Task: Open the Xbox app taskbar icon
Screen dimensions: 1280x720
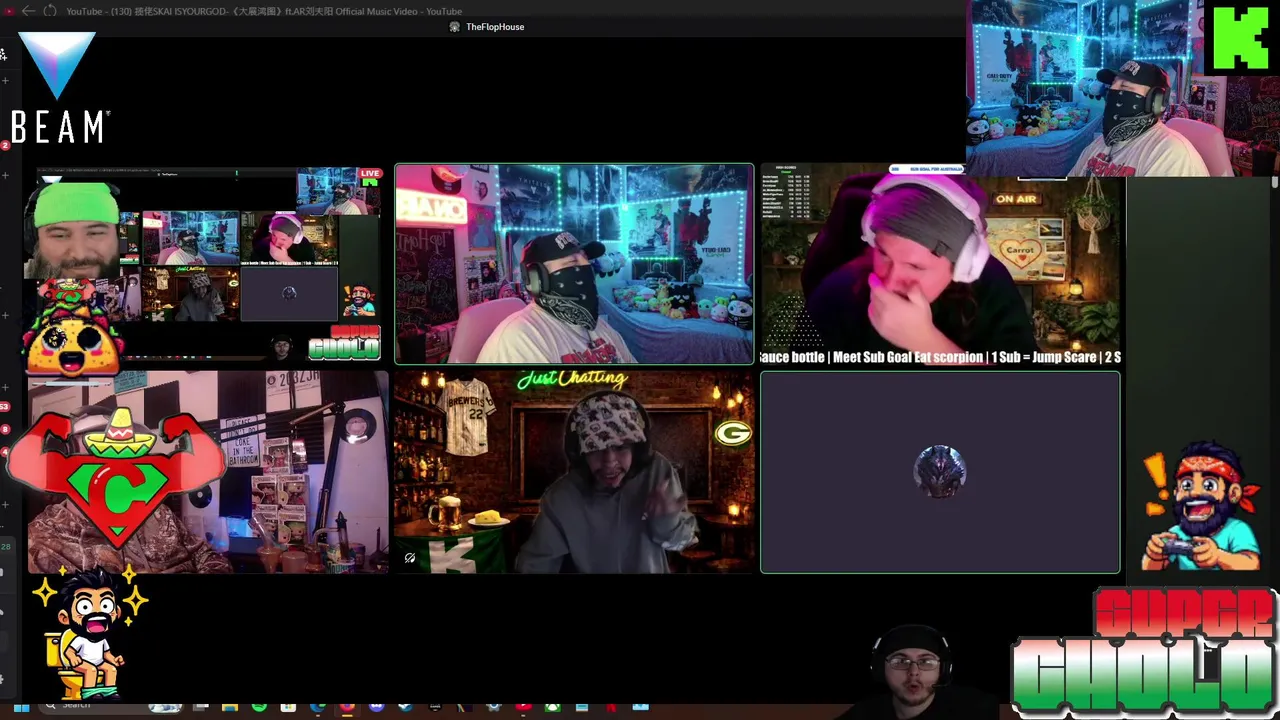Action: tap(552, 707)
